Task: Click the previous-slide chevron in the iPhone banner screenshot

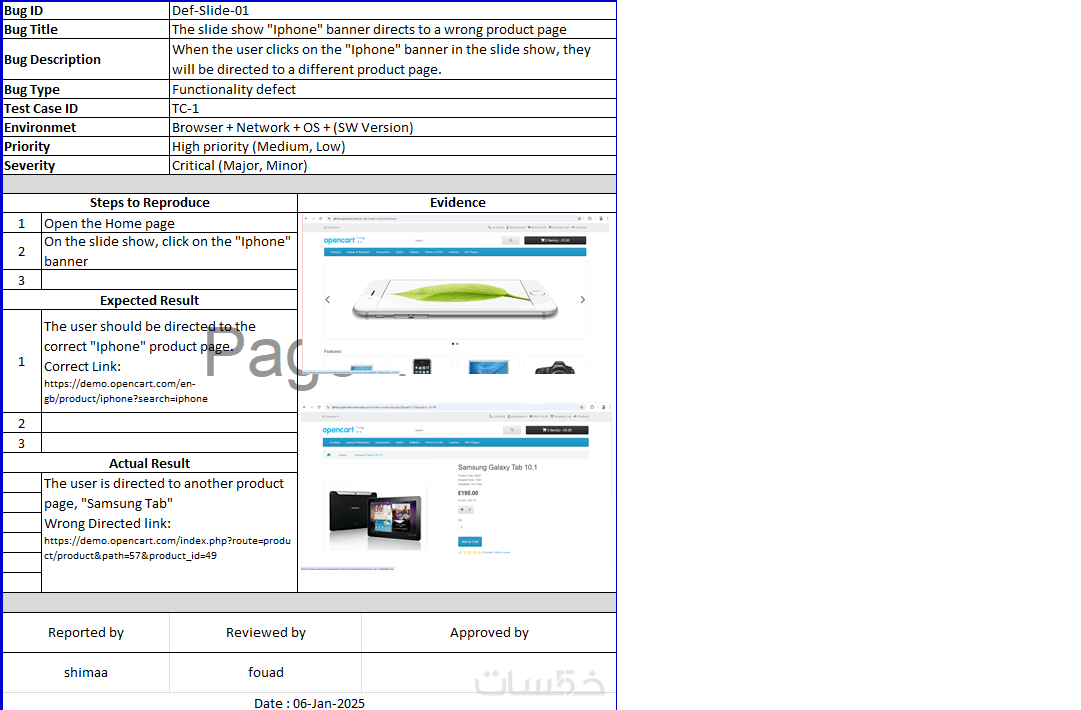Action: (x=327, y=299)
